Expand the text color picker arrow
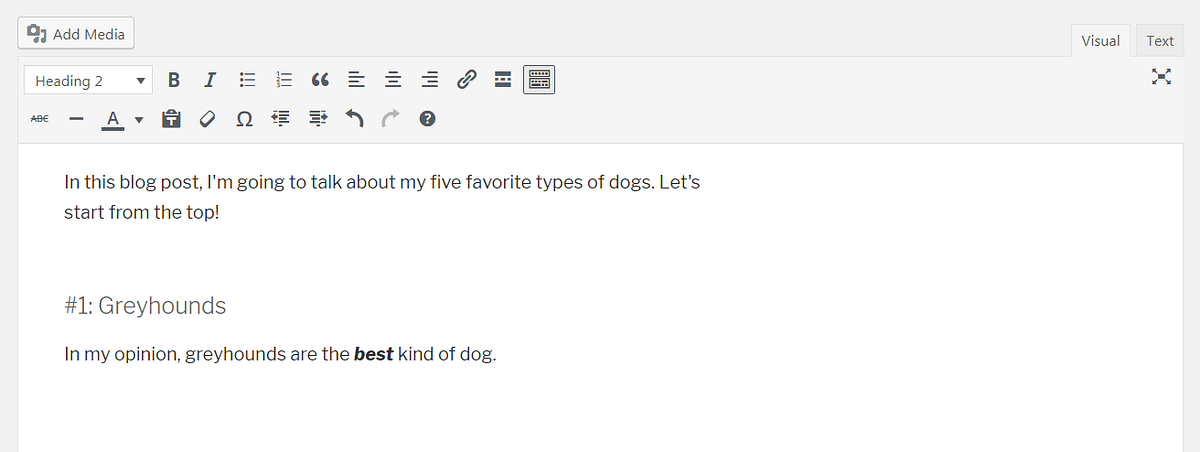1200x452 pixels. [x=139, y=120]
